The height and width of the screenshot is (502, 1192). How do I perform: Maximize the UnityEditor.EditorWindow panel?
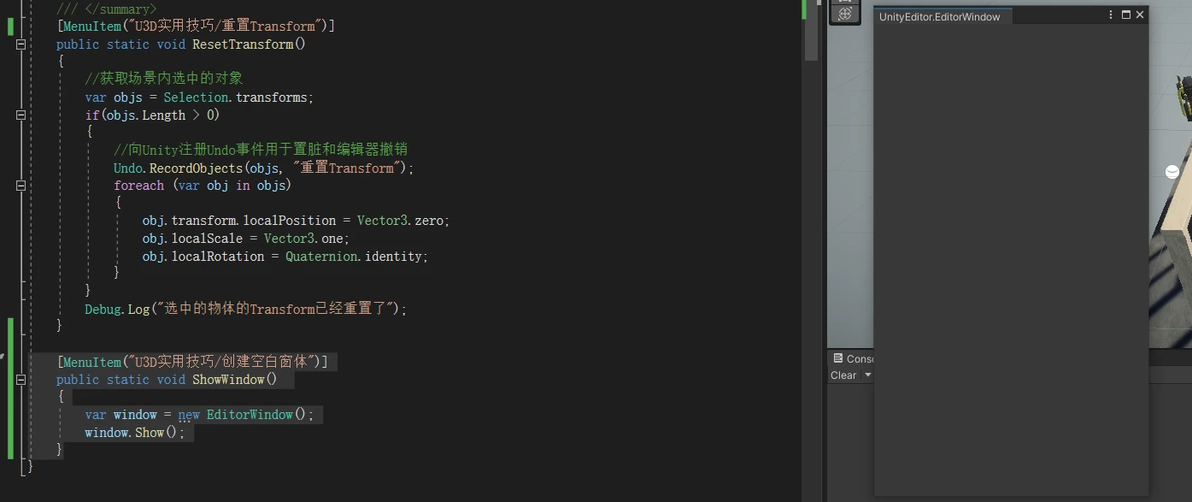(x=1127, y=14)
